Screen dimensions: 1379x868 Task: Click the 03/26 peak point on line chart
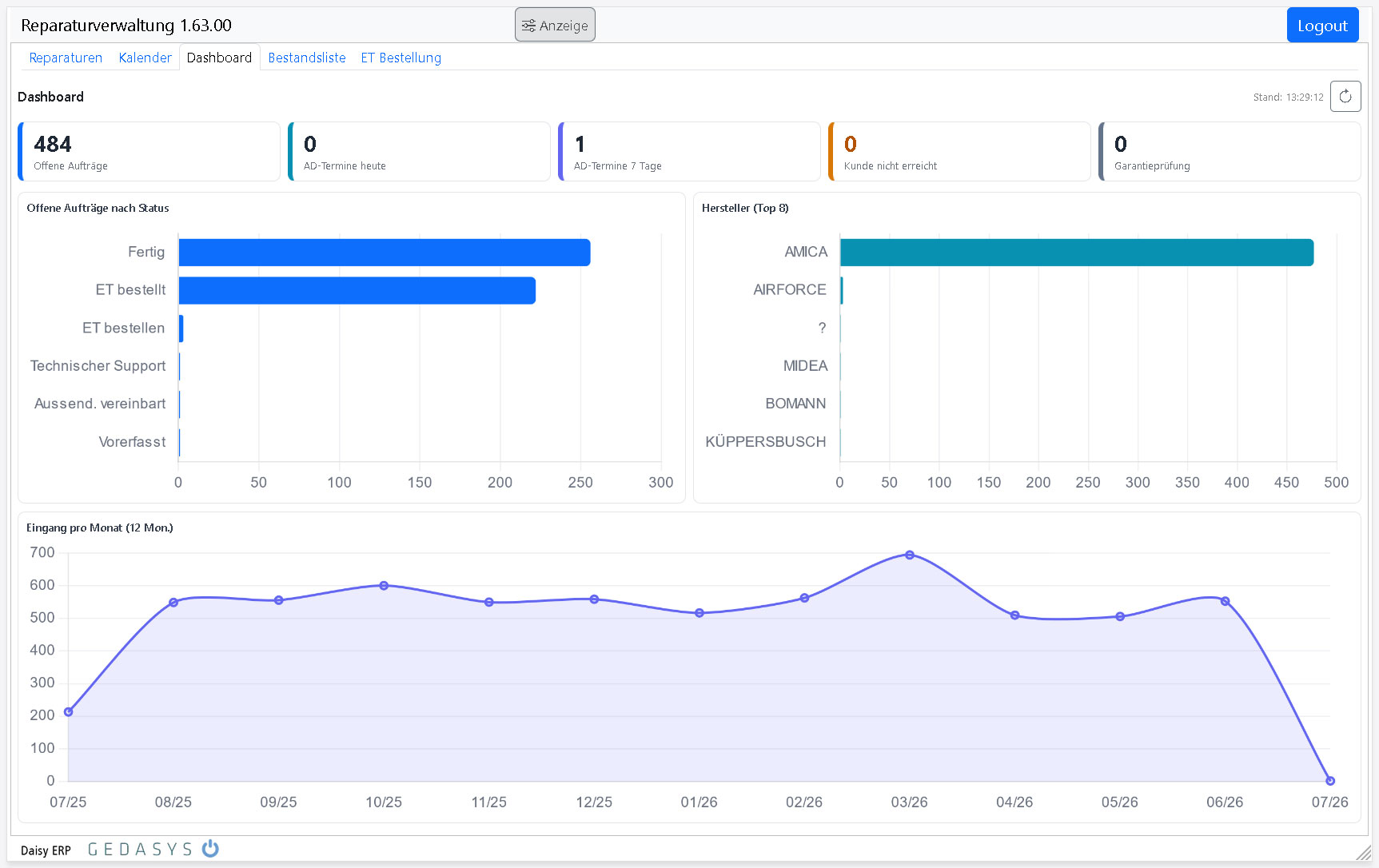pos(910,555)
